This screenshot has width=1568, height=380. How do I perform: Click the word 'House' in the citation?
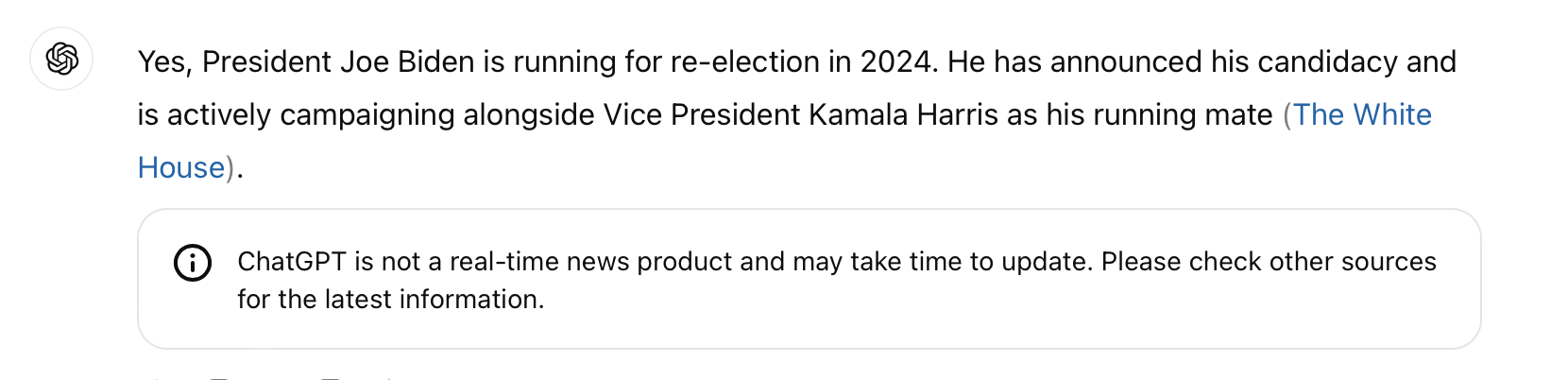click(181, 167)
